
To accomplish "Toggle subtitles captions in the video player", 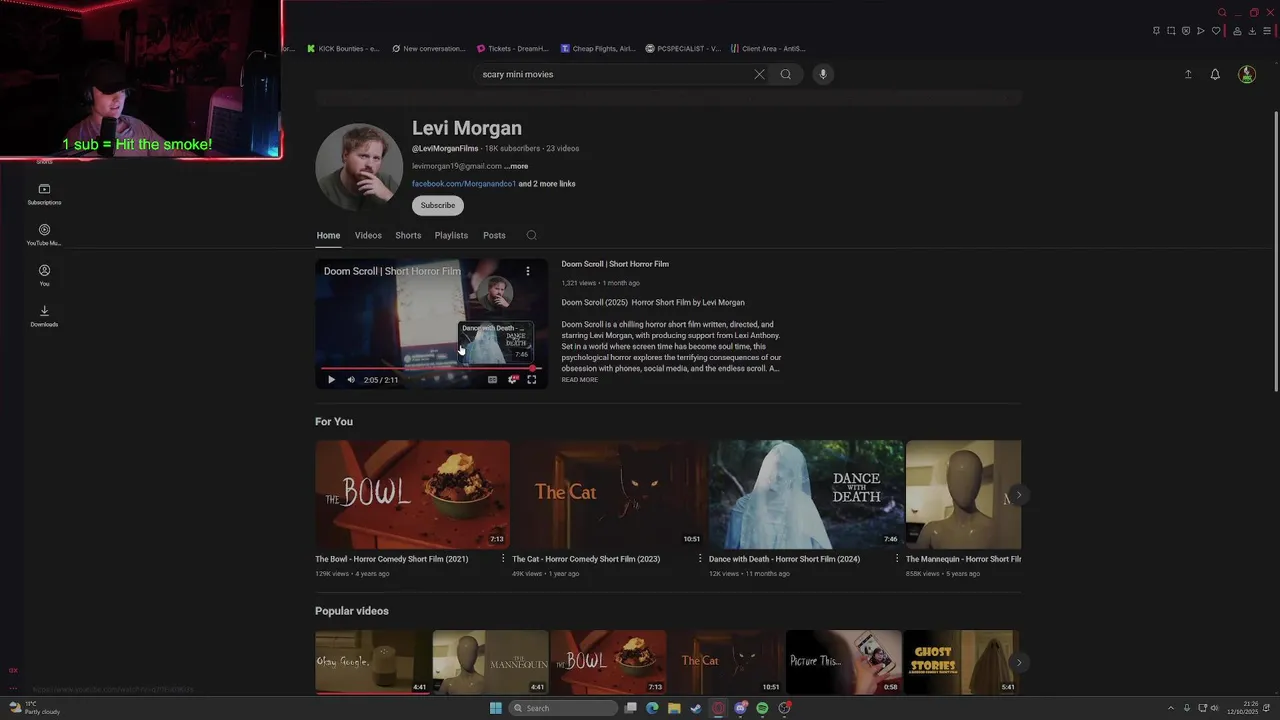I will 492,380.
